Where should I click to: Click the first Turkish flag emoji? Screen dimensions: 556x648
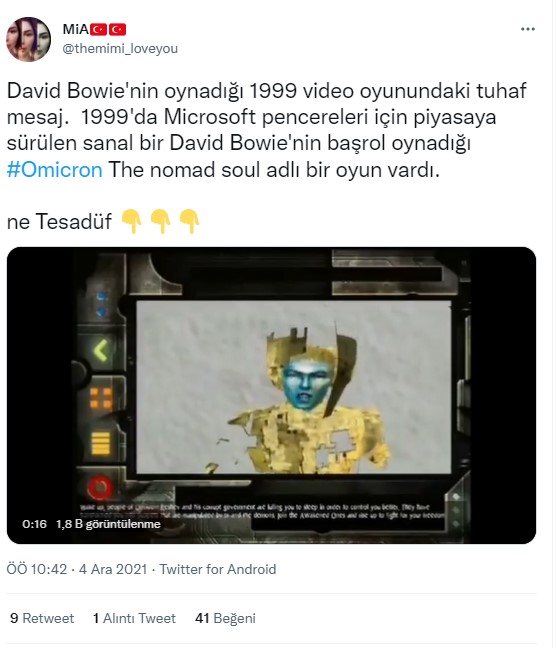[98, 29]
